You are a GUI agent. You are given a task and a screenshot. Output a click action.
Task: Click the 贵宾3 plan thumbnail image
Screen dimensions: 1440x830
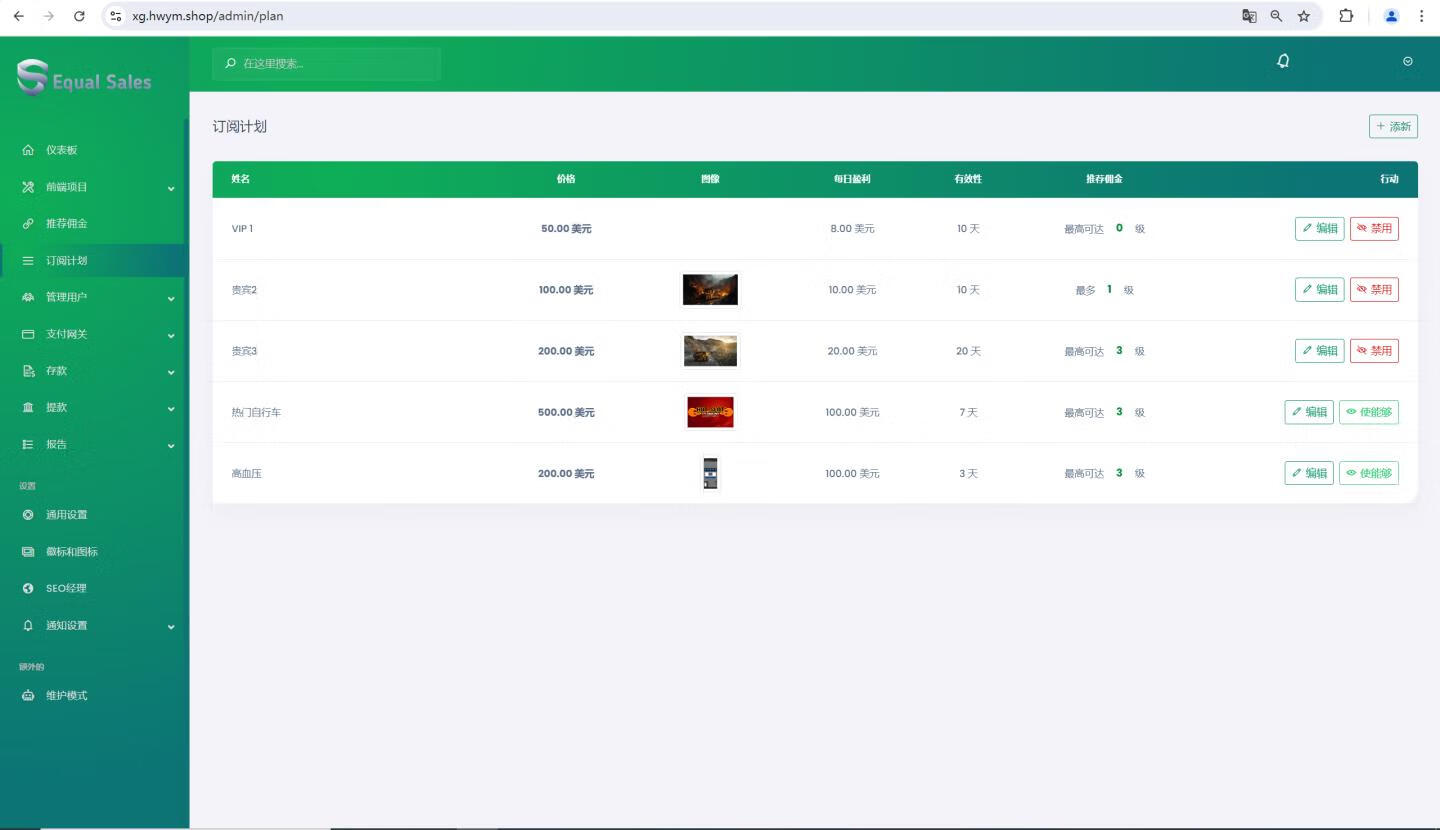pyautogui.click(x=710, y=351)
